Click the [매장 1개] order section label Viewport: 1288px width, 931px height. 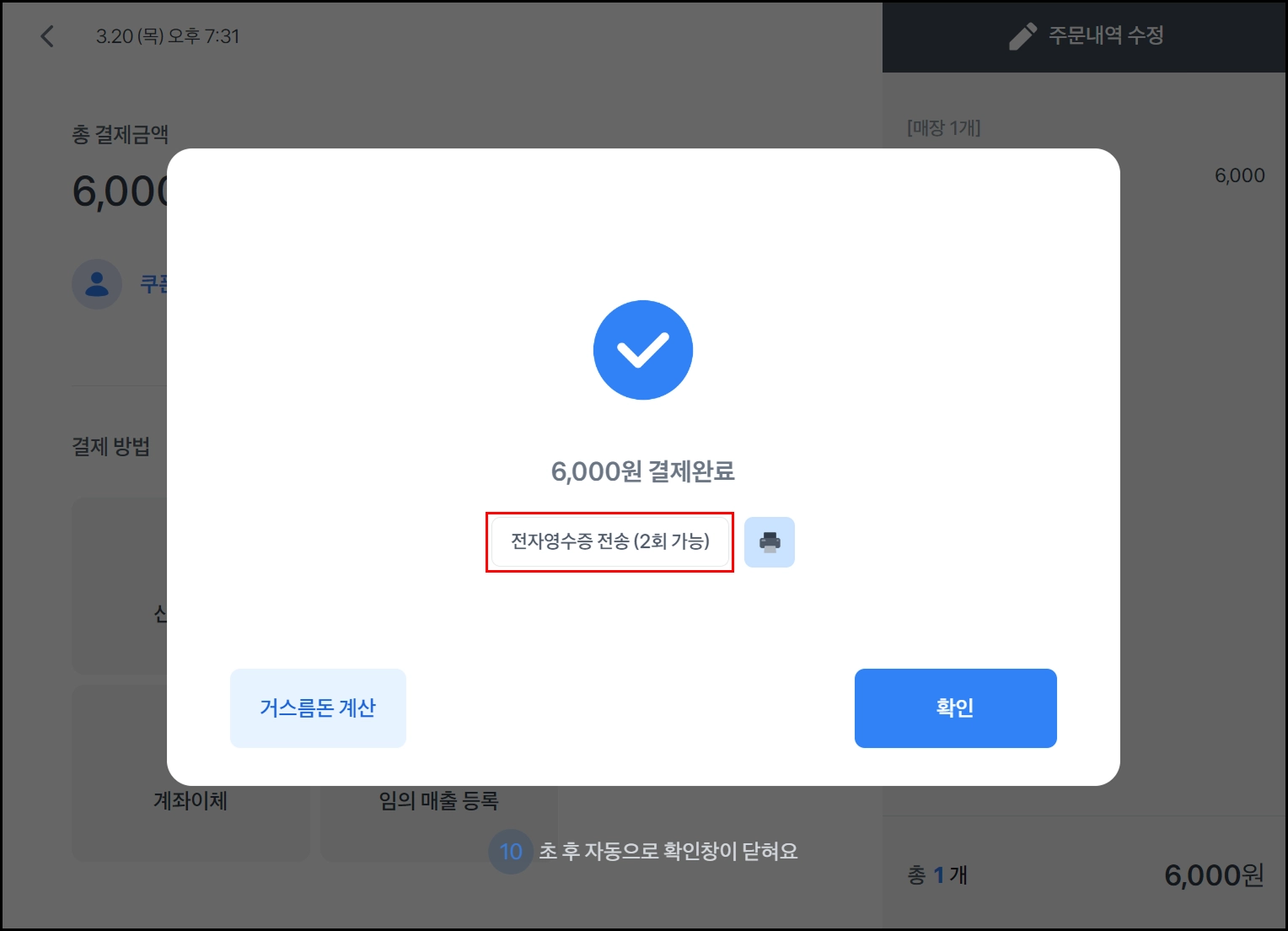coord(943,128)
